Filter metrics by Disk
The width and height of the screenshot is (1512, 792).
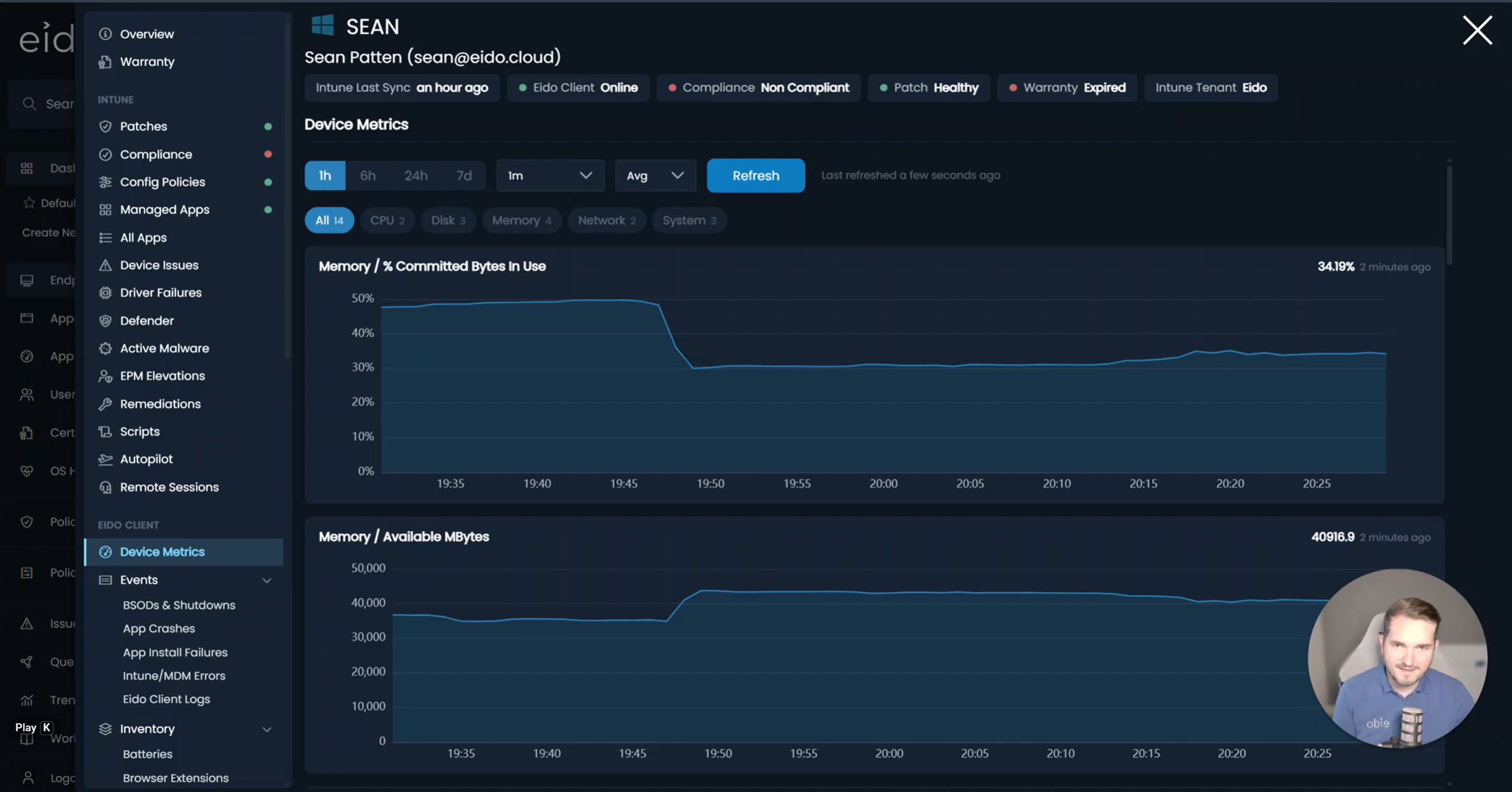click(449, 221)
